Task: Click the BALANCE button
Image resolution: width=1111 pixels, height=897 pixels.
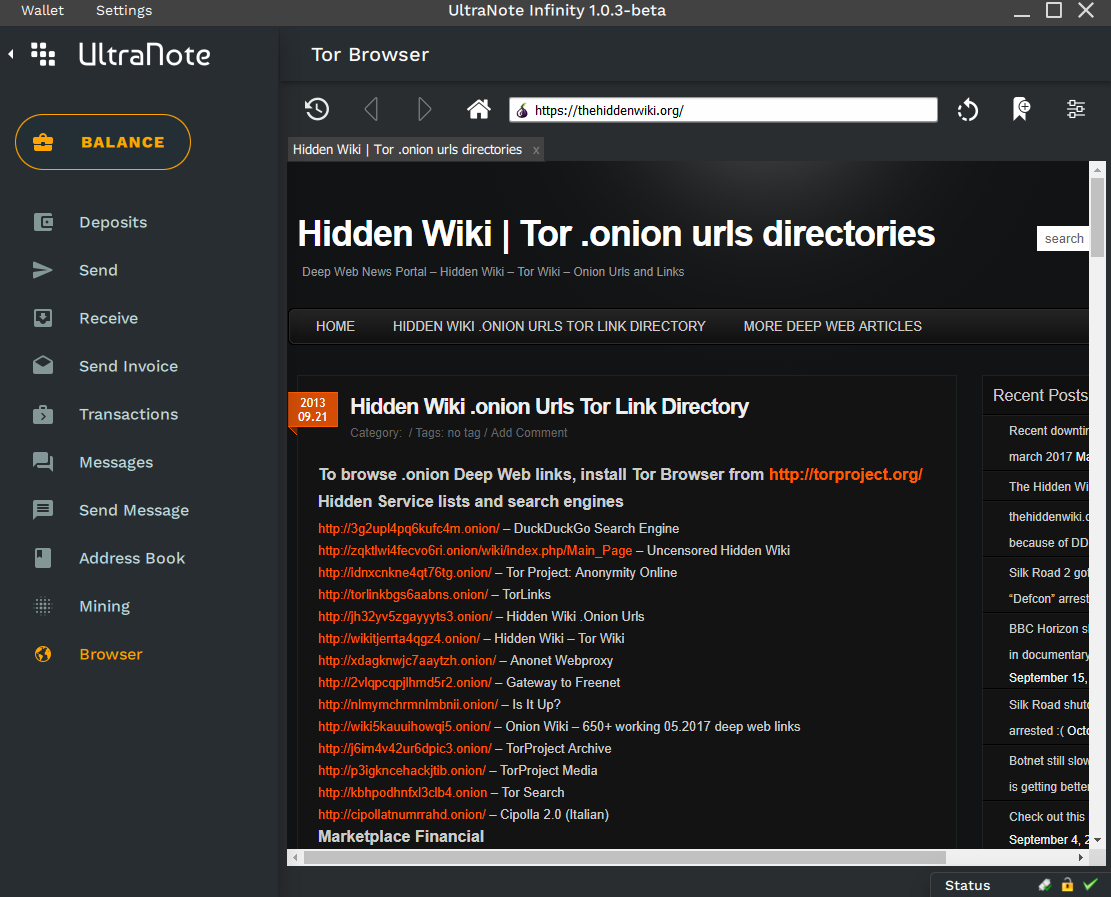Action: [x=103, y=142]
